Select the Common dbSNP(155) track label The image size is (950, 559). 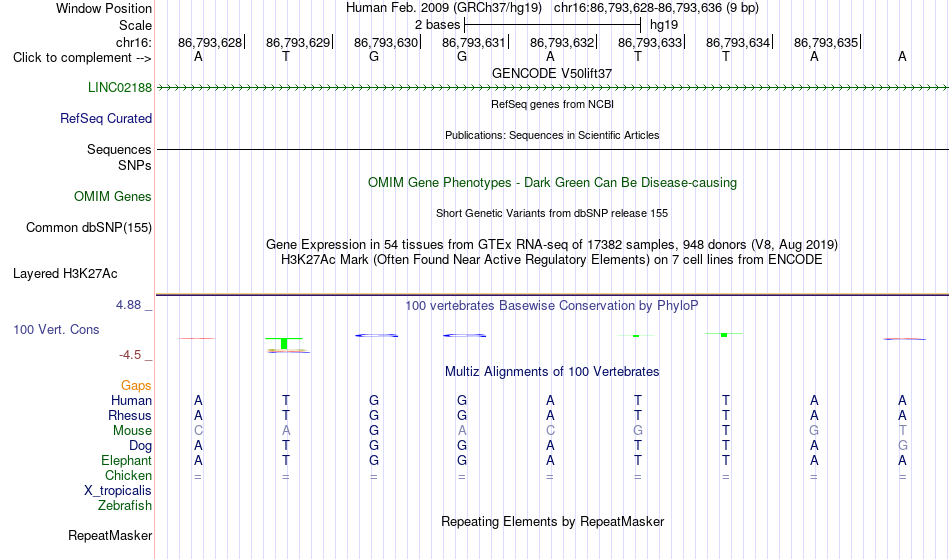88,227
